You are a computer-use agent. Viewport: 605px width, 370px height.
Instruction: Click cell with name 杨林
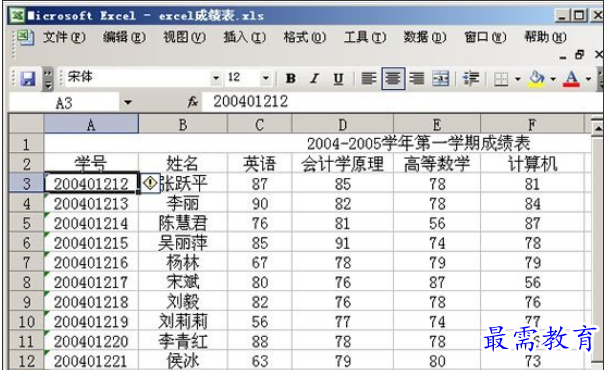click(183, 262)
